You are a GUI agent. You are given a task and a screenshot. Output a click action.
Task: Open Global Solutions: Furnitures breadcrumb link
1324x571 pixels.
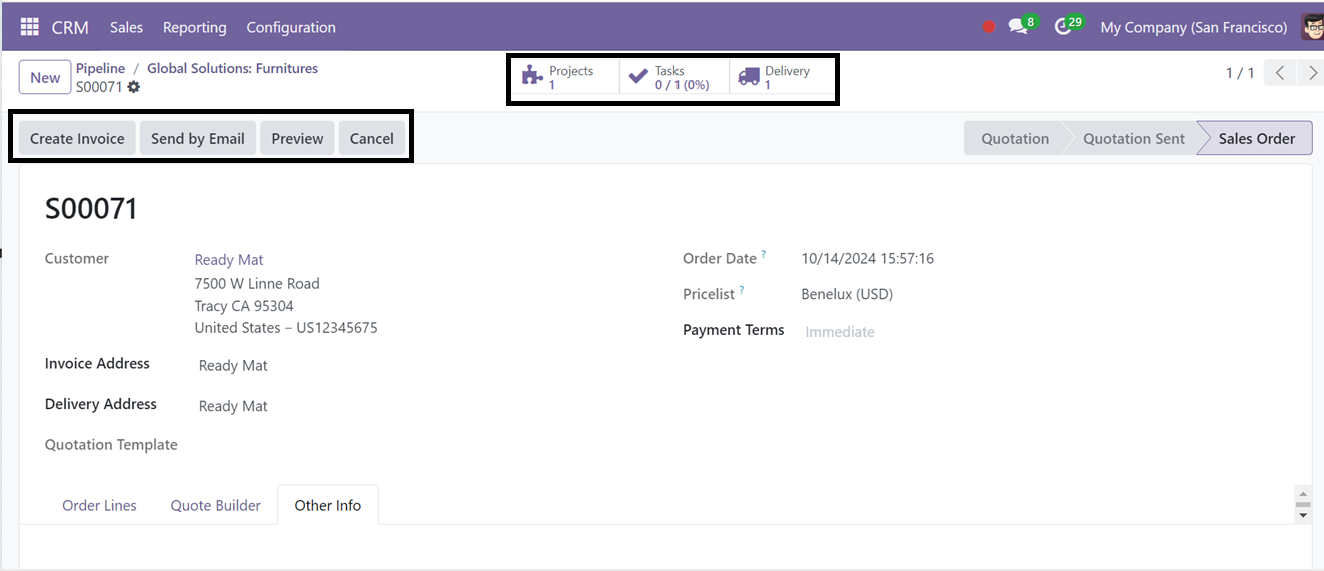pos(232,68)
